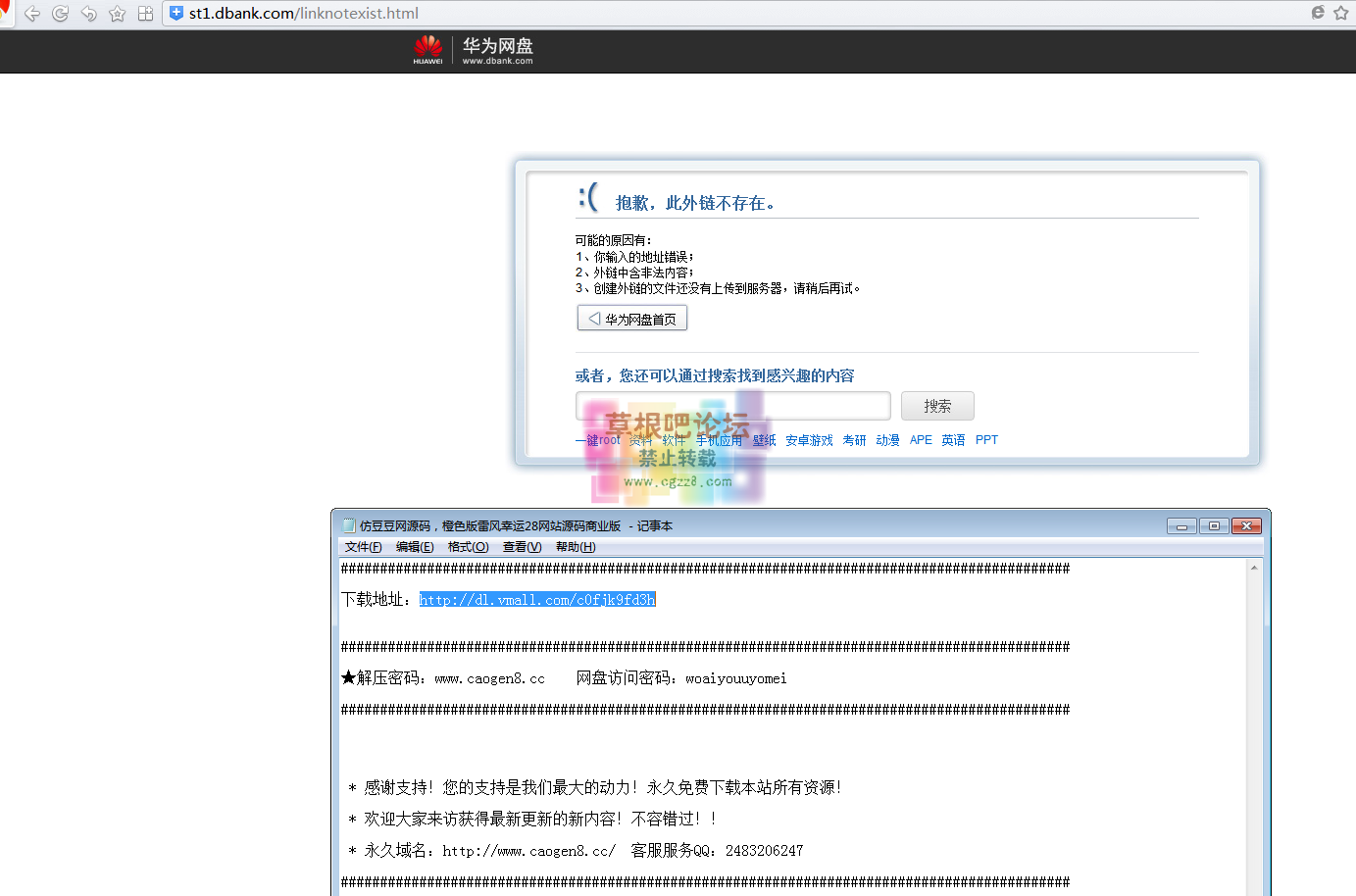Click the browser back navigation arrow
This screenshot has height=896, width=1356.
(x=31, y=14)
